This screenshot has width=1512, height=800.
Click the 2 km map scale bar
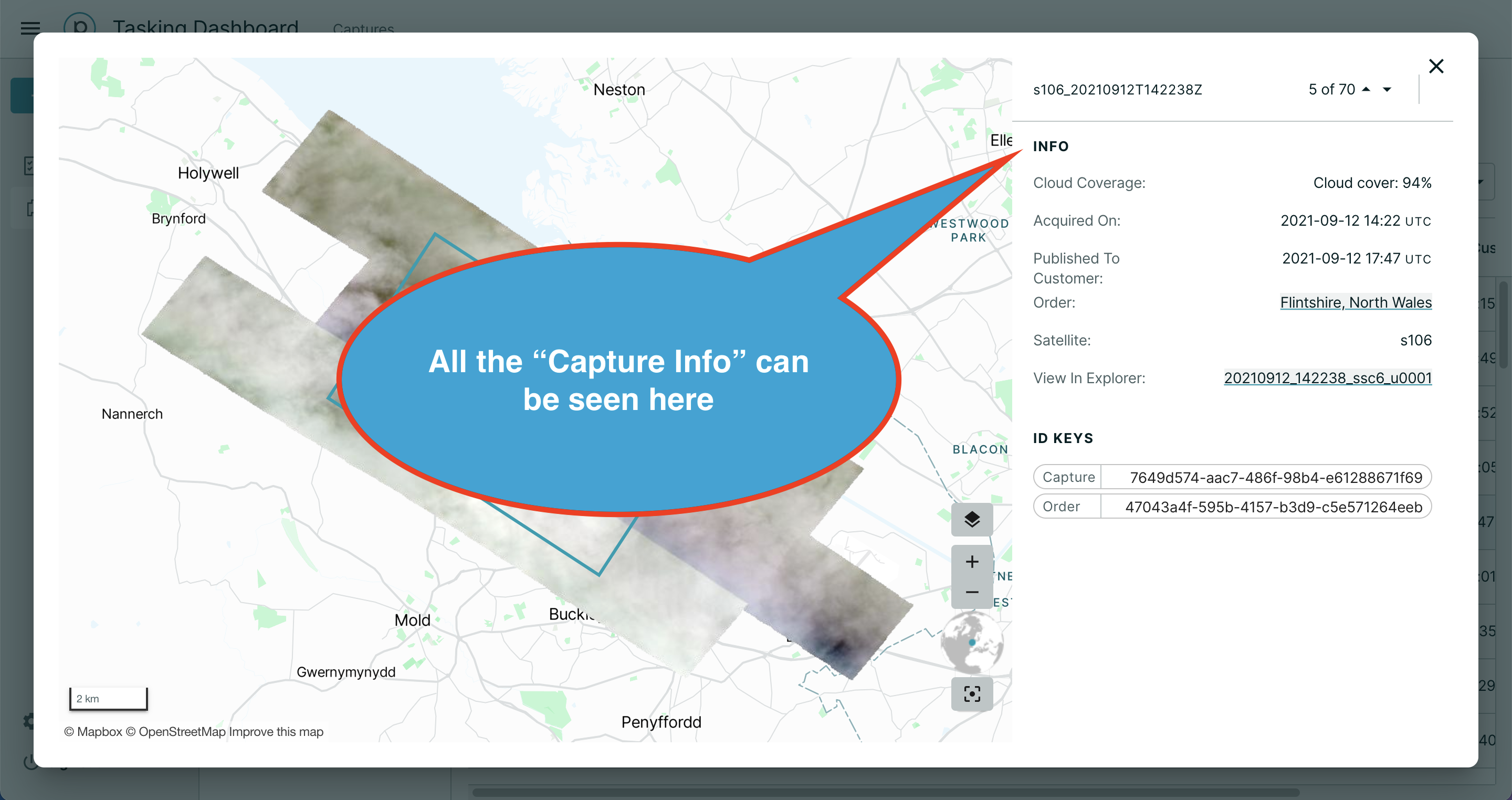(x=109, y=699)
